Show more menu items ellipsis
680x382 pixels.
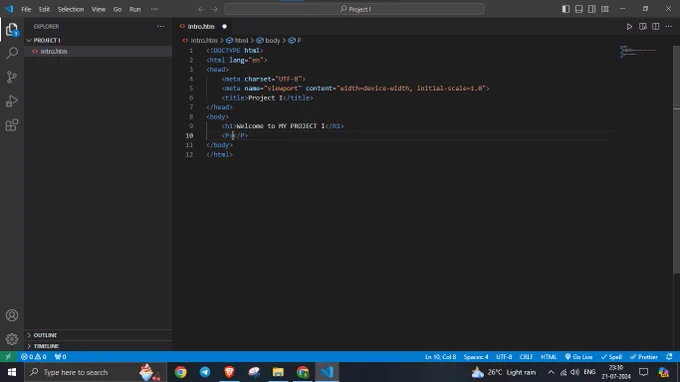pyautogui.click(x=154, y=9)
